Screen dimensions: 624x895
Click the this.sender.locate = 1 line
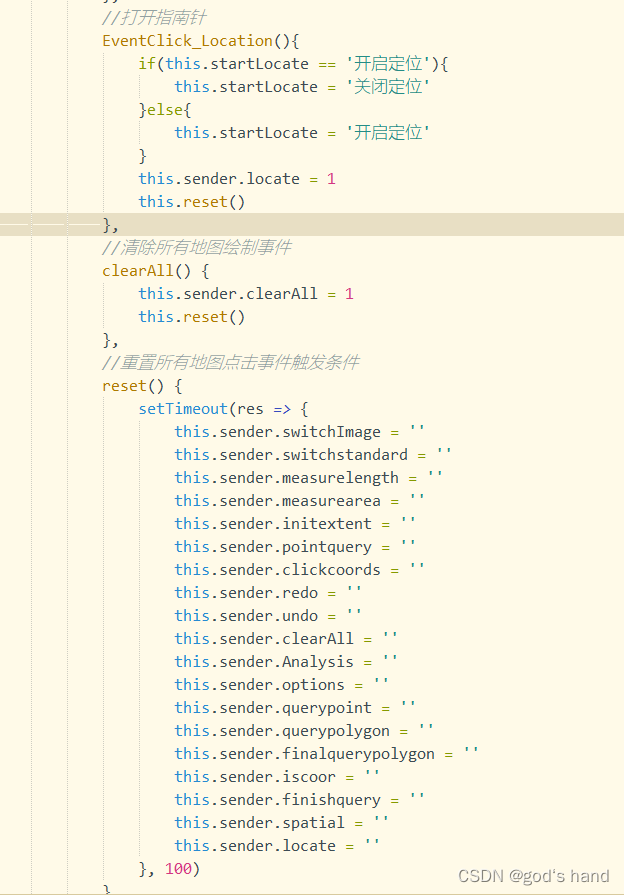pyautogui.click(x=236, y=179)
